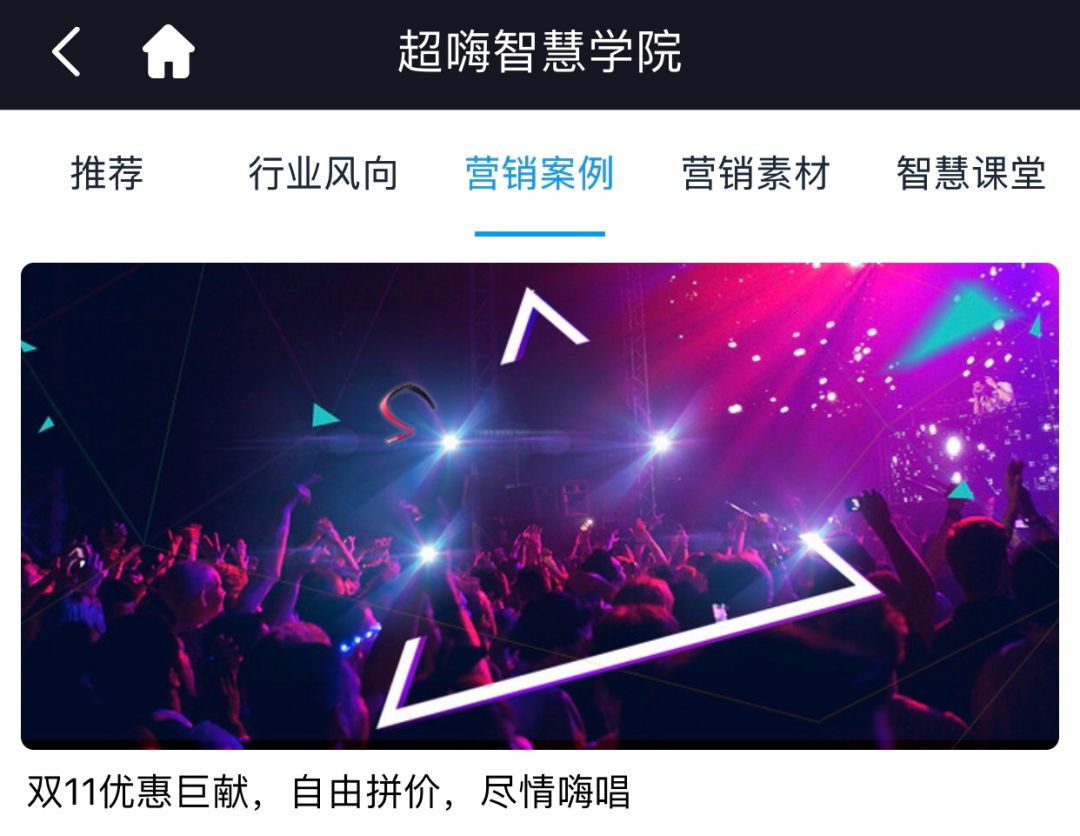This screenshot has width=1080, height=836.
Task: Open the 行业风向 tab
Action: pos(323,173)
